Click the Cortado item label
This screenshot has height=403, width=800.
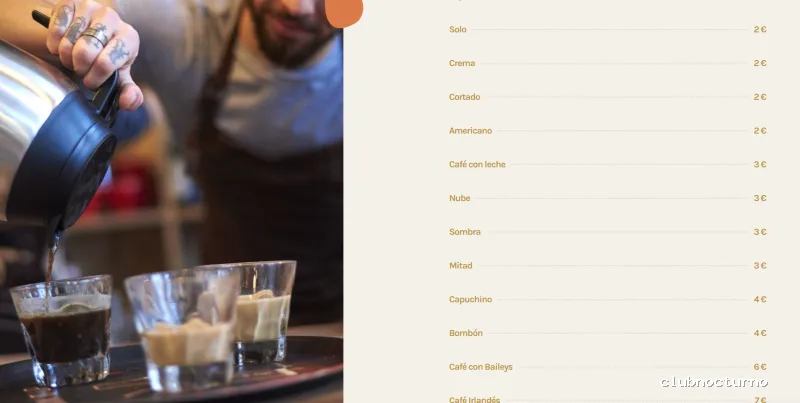(464, 97)
